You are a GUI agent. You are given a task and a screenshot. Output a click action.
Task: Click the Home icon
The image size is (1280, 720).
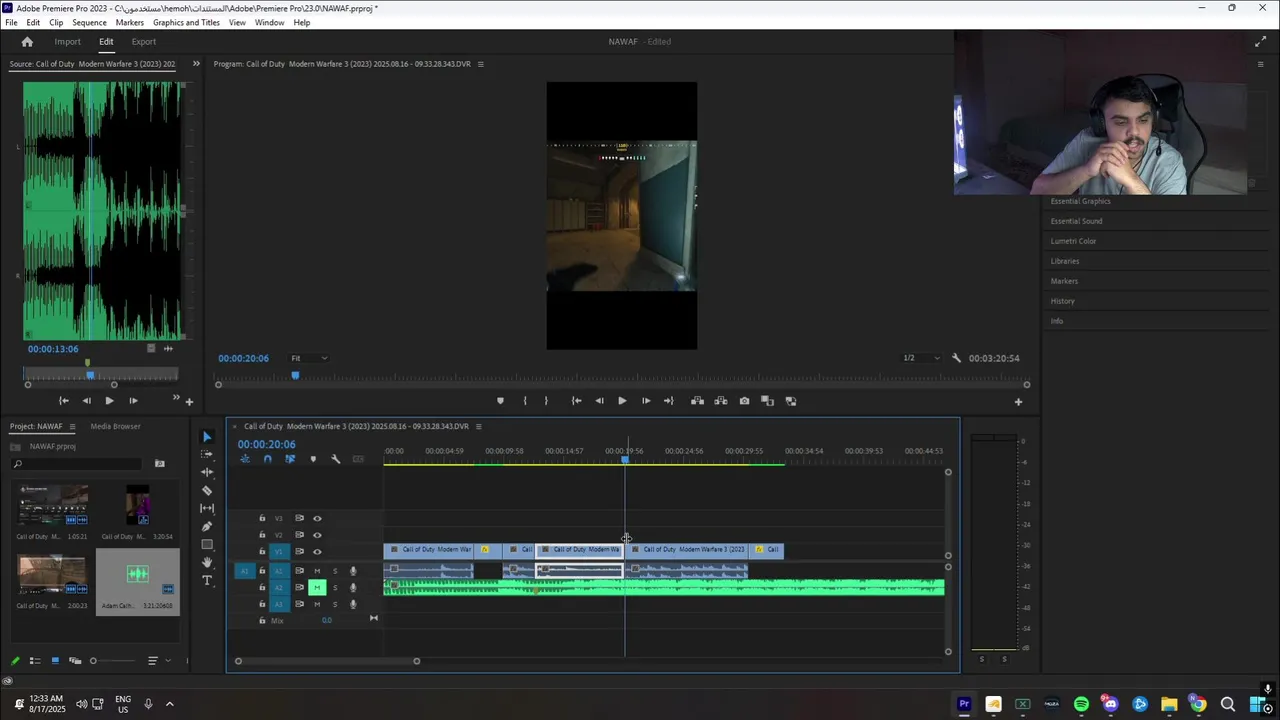[27, 42]
